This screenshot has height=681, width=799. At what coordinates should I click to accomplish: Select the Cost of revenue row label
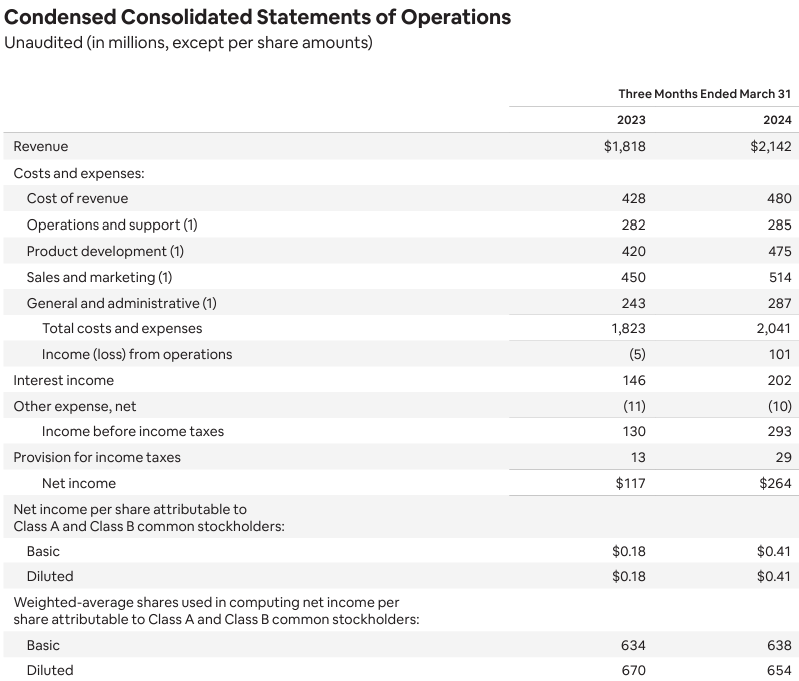(x=77, y=198)
